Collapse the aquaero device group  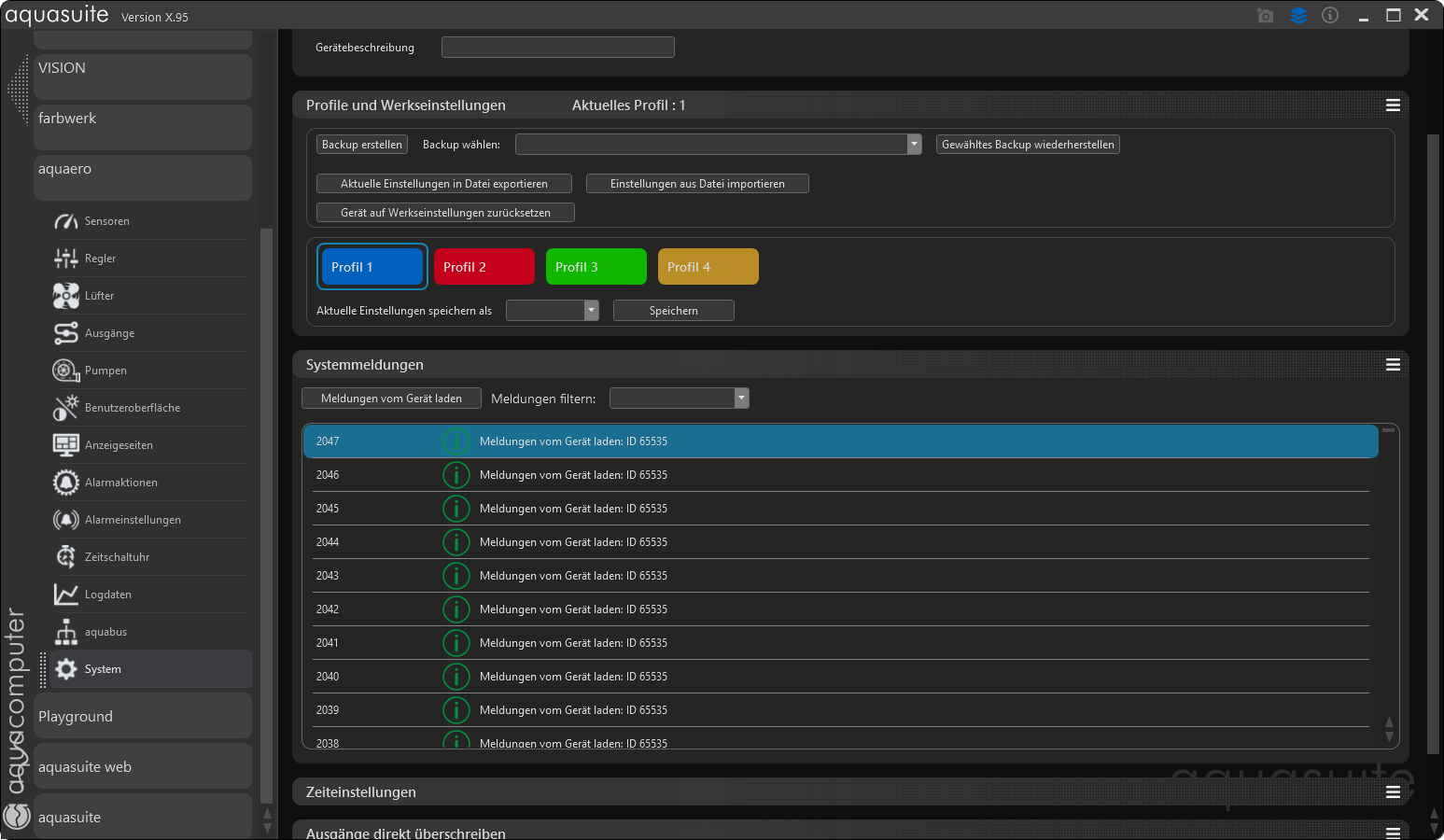(x=143, y=177)
